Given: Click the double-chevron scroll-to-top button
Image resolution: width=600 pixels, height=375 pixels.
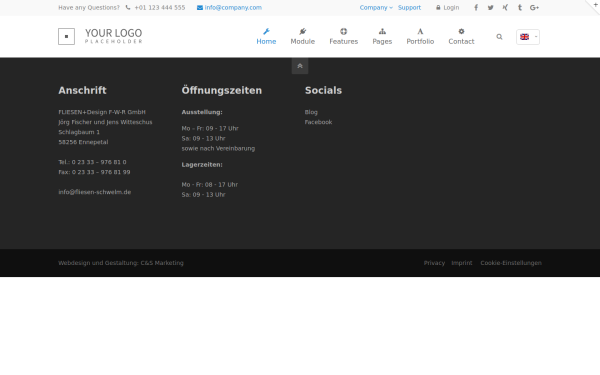Looking at the screenshot, I should point(300,66).
